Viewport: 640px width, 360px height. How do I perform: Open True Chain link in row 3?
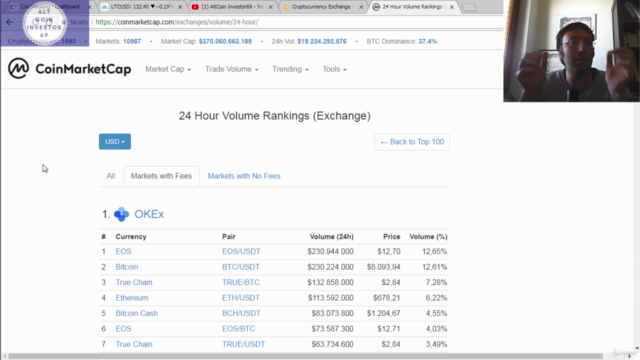pyautogui.click(x=134, y=282)
